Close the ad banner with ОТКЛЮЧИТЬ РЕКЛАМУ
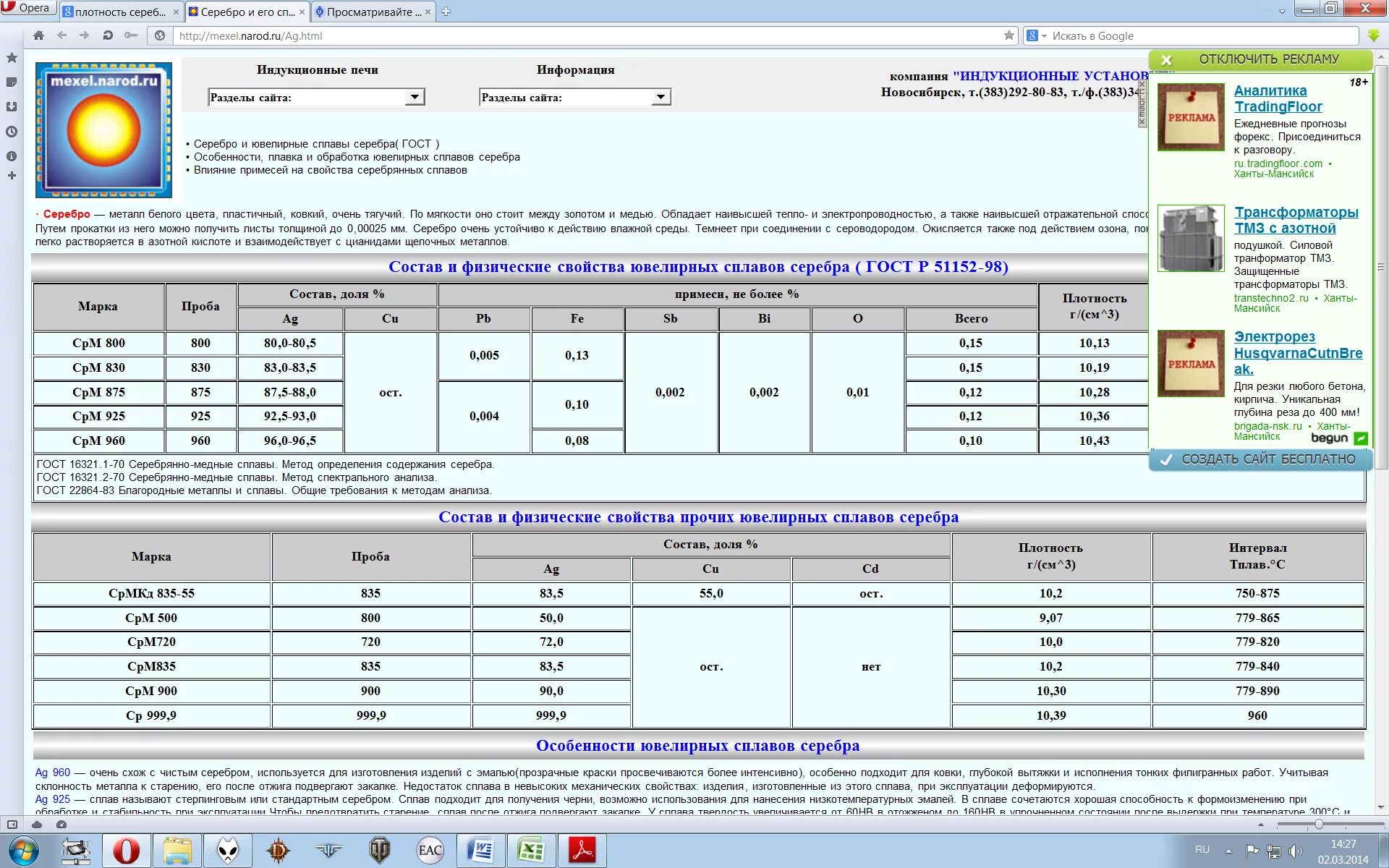1389x868 pixels. (1260, 59)
